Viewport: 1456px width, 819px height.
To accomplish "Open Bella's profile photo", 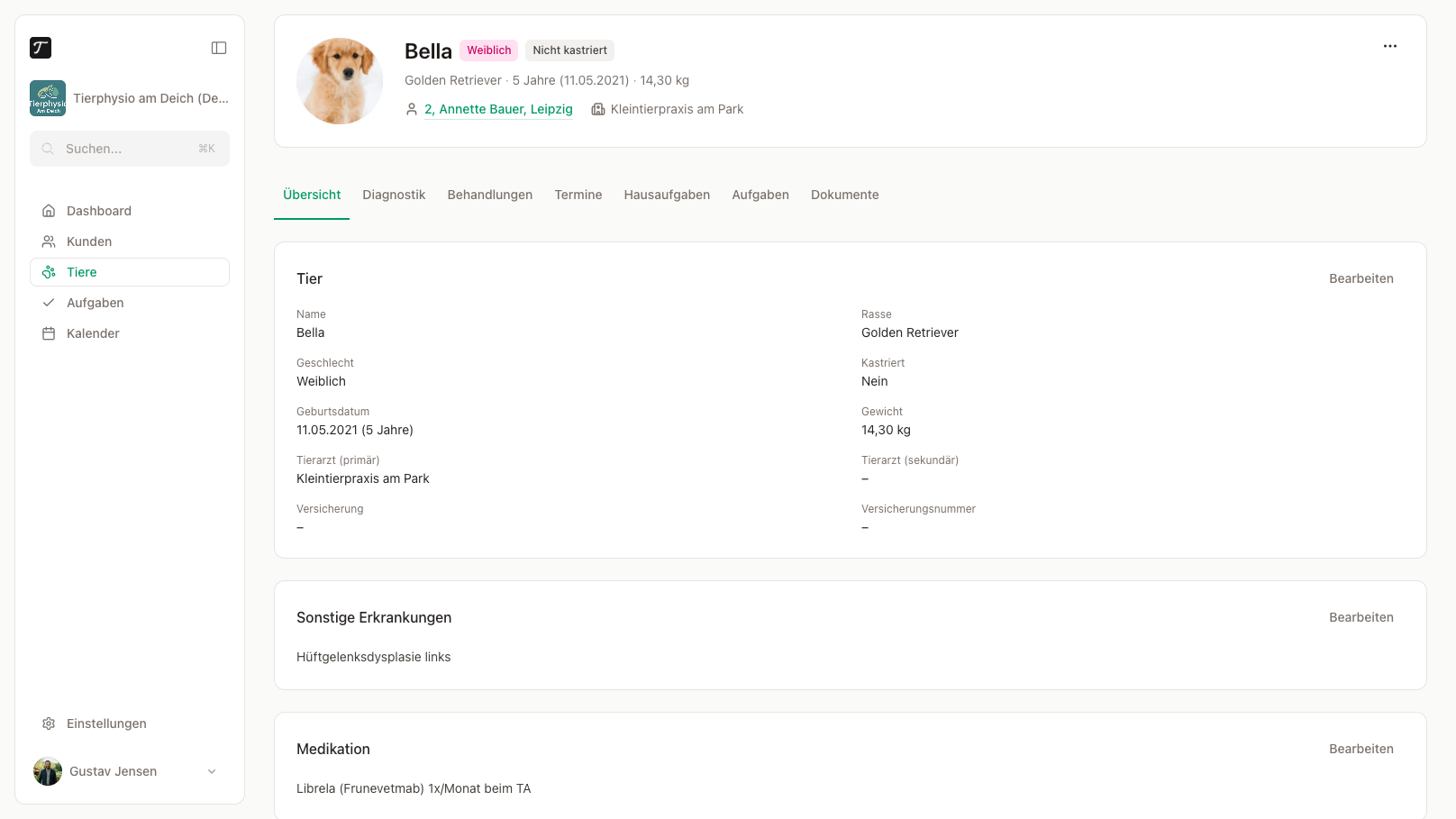I will pyautogui.click(x=340, y=81).
